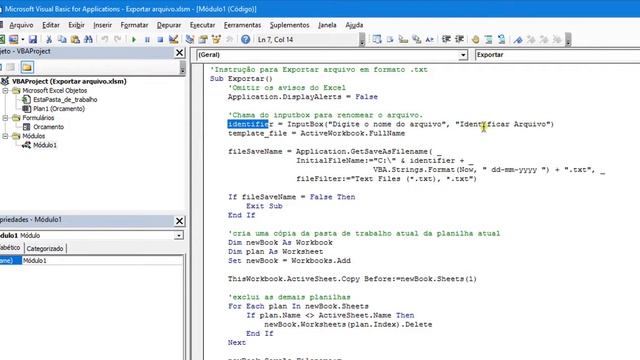Redo the last undone edit
This screenshot has width=640, height=360.
[118, 40]
